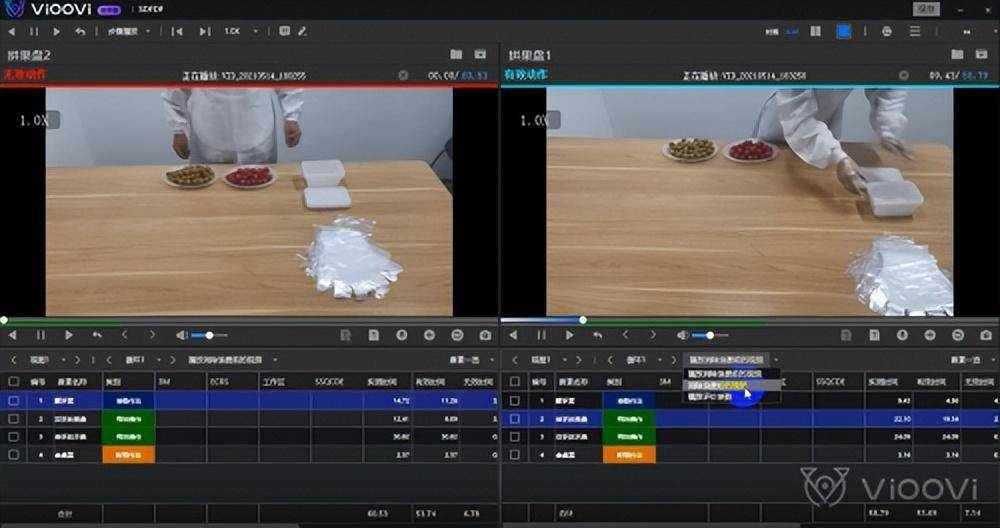Pause the left video from its panel controls
The width and height of the screenshot is (1000, 528).
click(41, 335)
